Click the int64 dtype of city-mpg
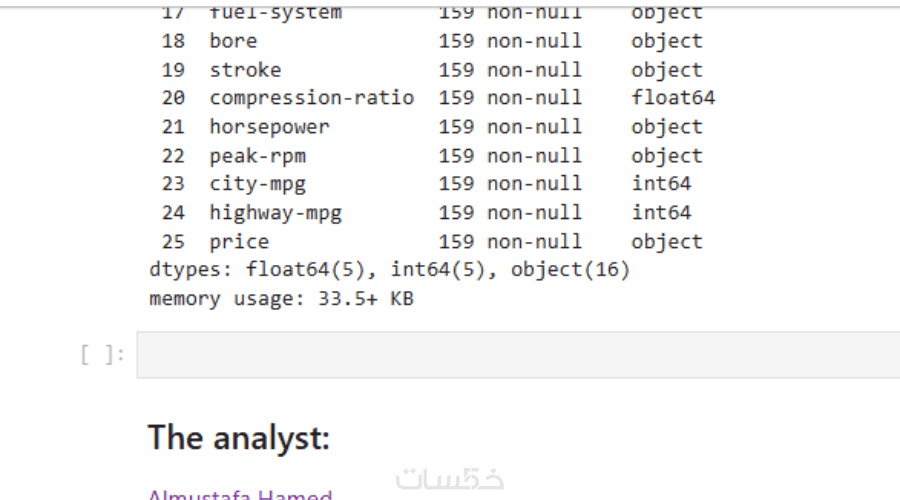Image resolution: width=900 pixels, height=500 pixels. 661,184
